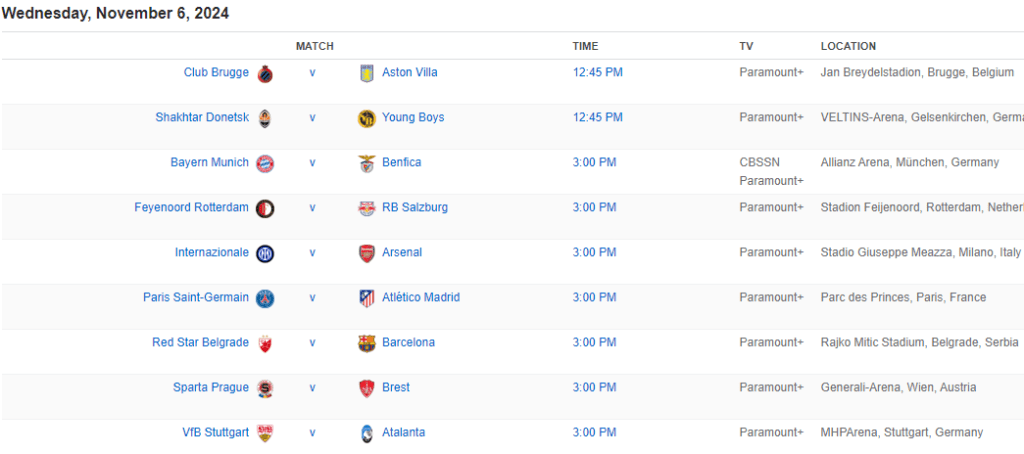Click the 3:00 PM time for Stuttgart match
Screen dimensions: 1024x454
594,432
